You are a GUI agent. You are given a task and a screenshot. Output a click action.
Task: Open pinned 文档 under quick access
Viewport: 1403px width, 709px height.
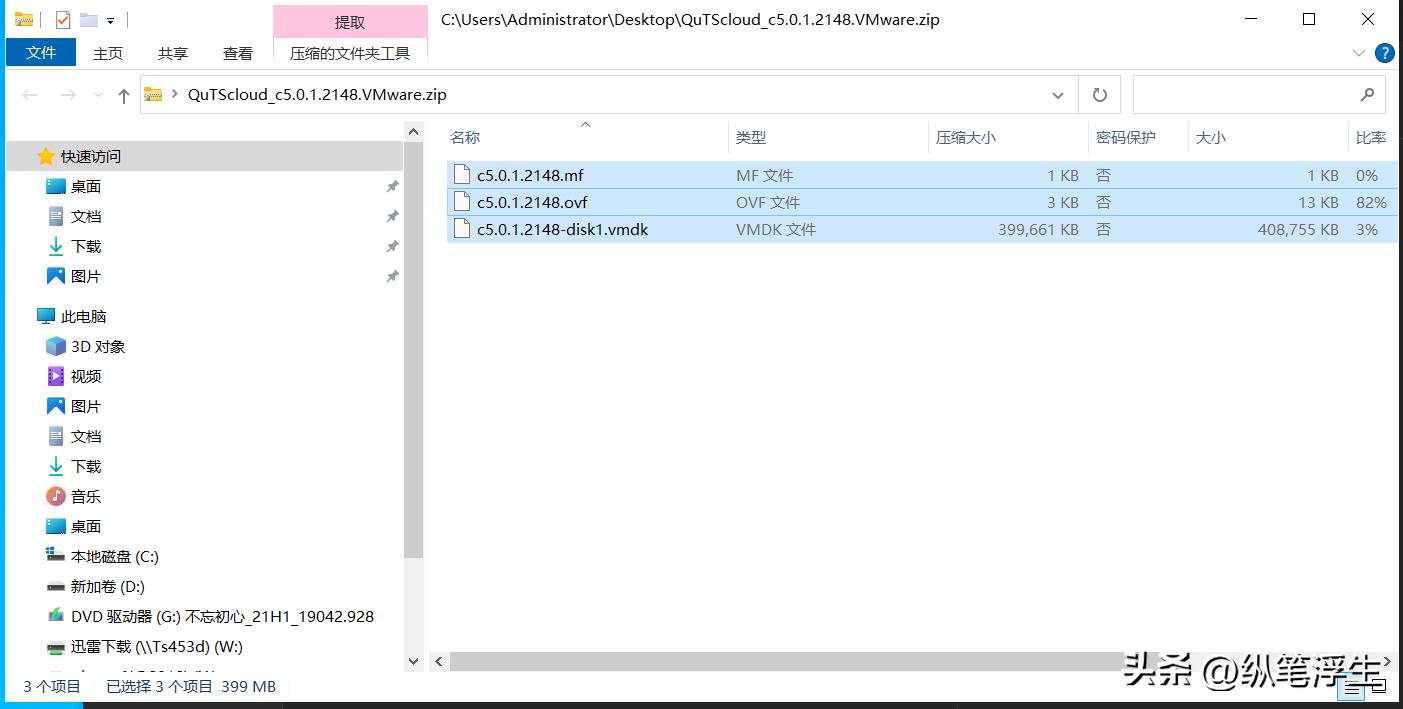pos(86,216)
